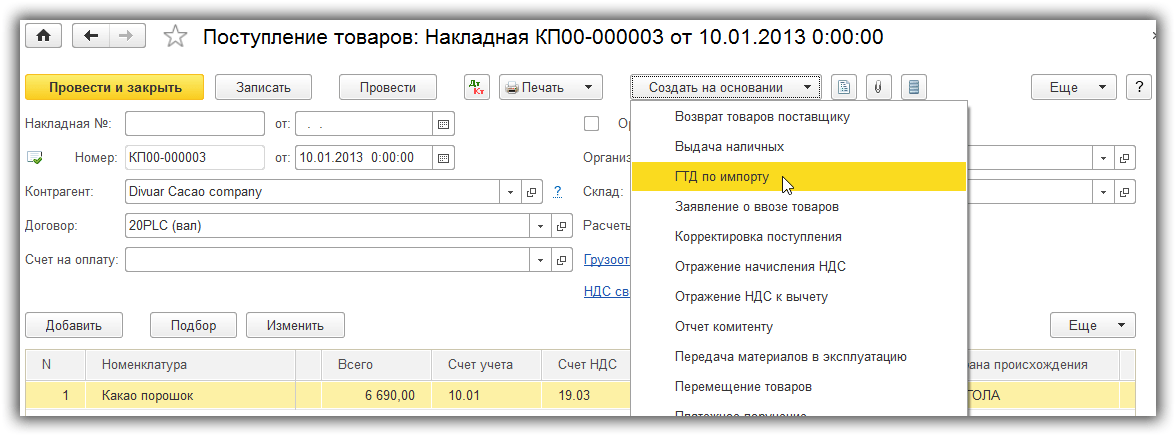Image resolution: width=1176 pixels, height=436 pixels.
Task: Click the help question mark button
Action: click(x=1138, y=87)
